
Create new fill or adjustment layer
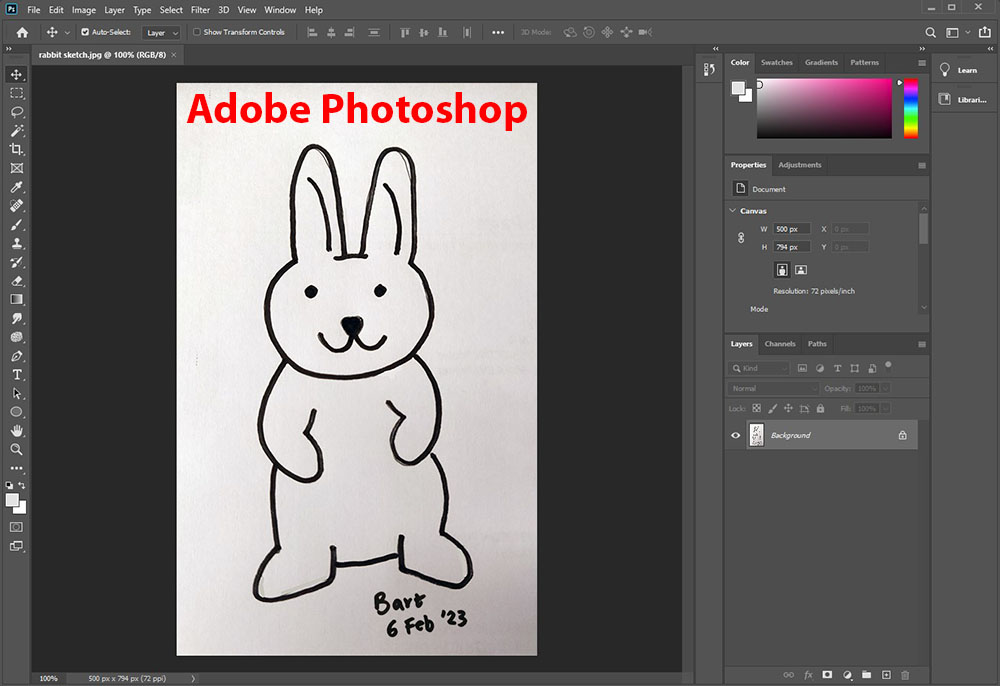coord(848,675)
